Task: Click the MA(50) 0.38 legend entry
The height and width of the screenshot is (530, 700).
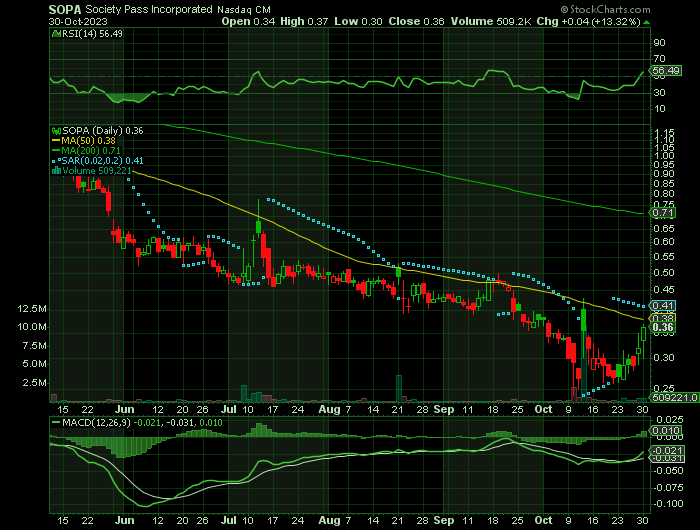Action: pyautogui.click(x=84, y=141)
